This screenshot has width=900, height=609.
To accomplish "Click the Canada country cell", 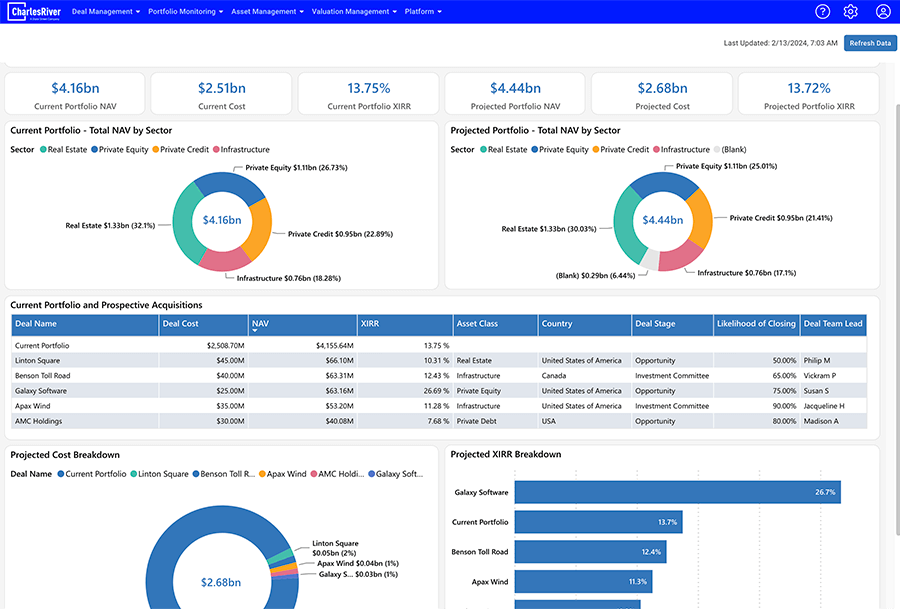I will coord(554,376).
